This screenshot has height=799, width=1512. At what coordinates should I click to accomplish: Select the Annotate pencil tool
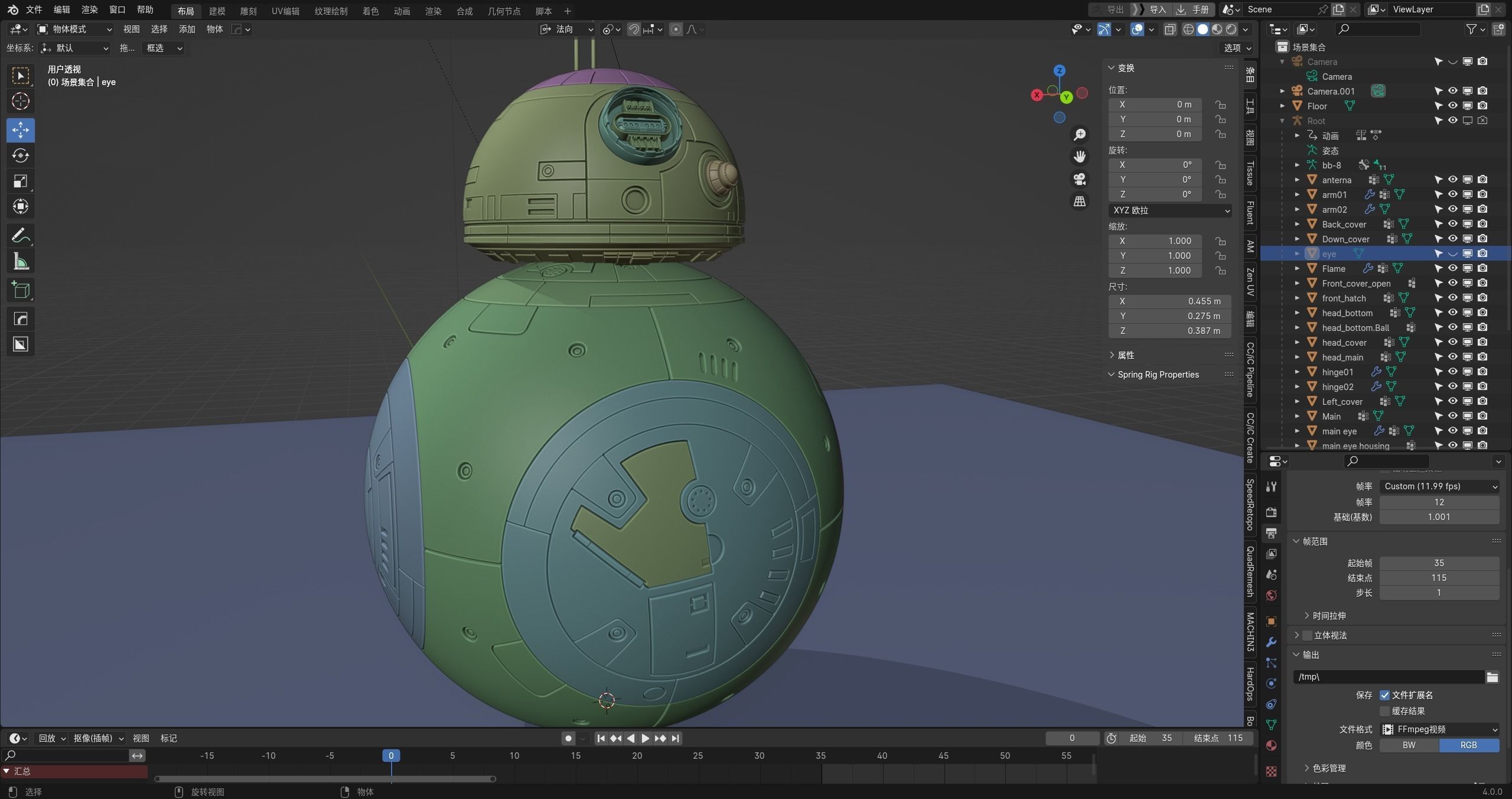pyautogui.click(x=21, y=236)
